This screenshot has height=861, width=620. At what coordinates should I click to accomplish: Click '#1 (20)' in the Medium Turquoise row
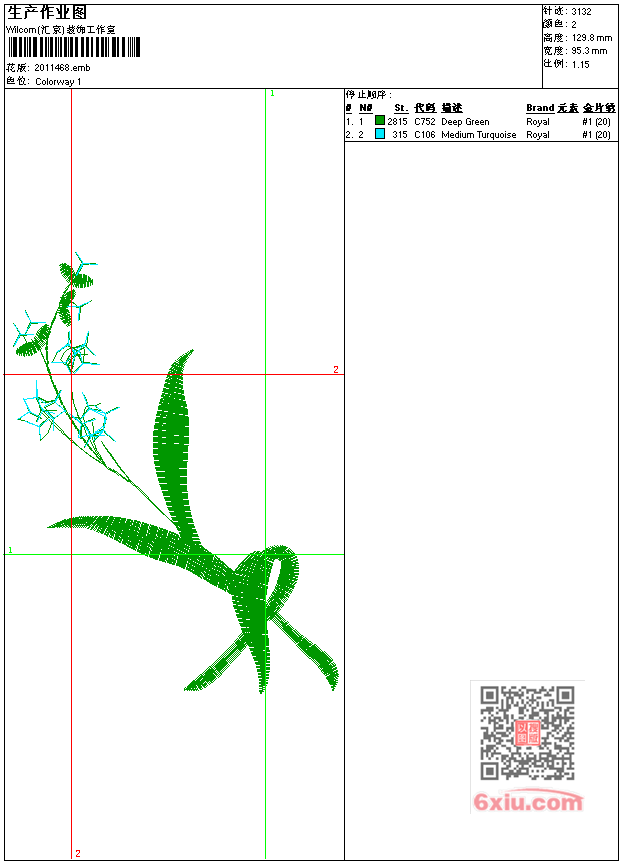596,135
